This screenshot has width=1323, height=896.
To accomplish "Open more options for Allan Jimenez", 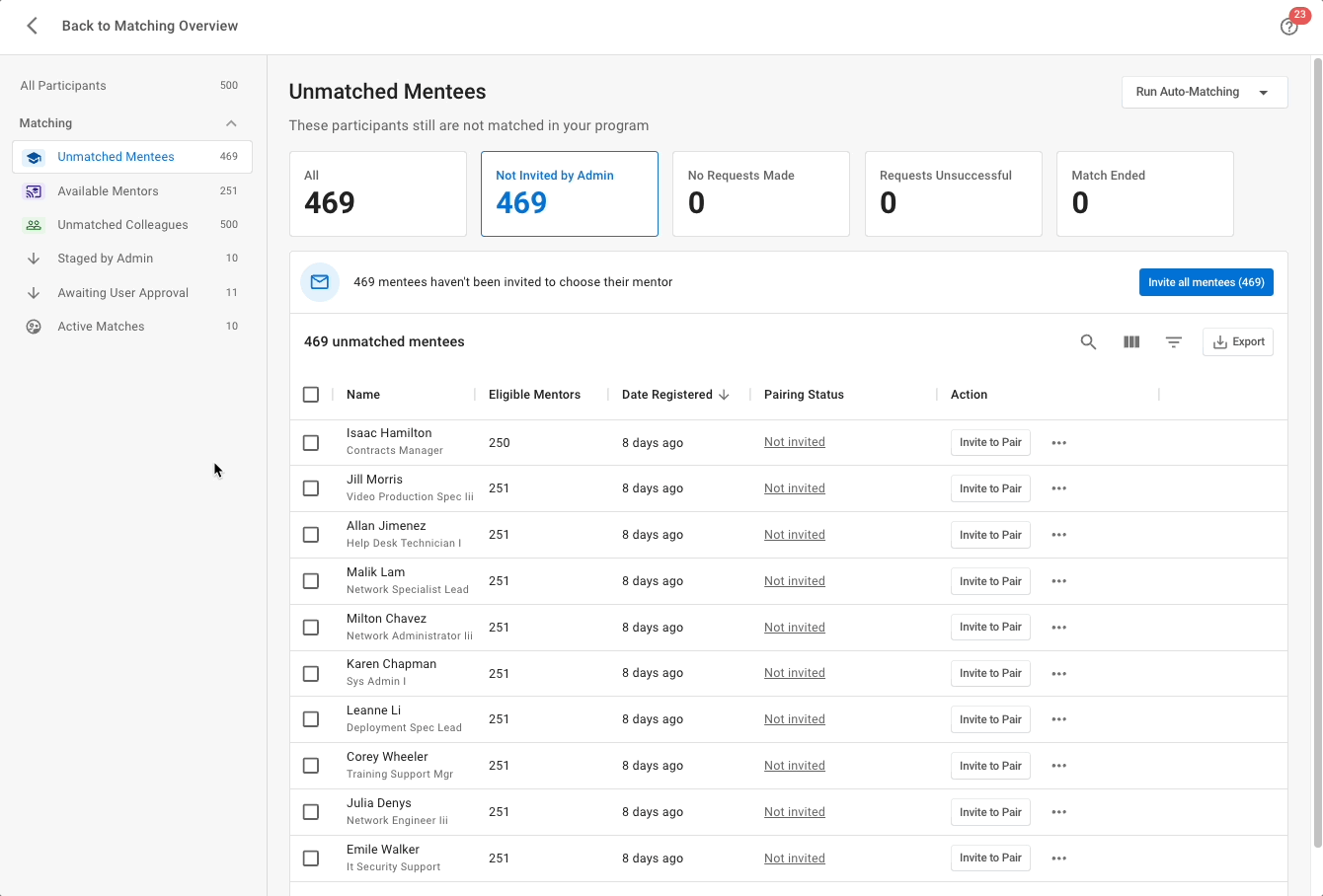I will point(1059,535).
